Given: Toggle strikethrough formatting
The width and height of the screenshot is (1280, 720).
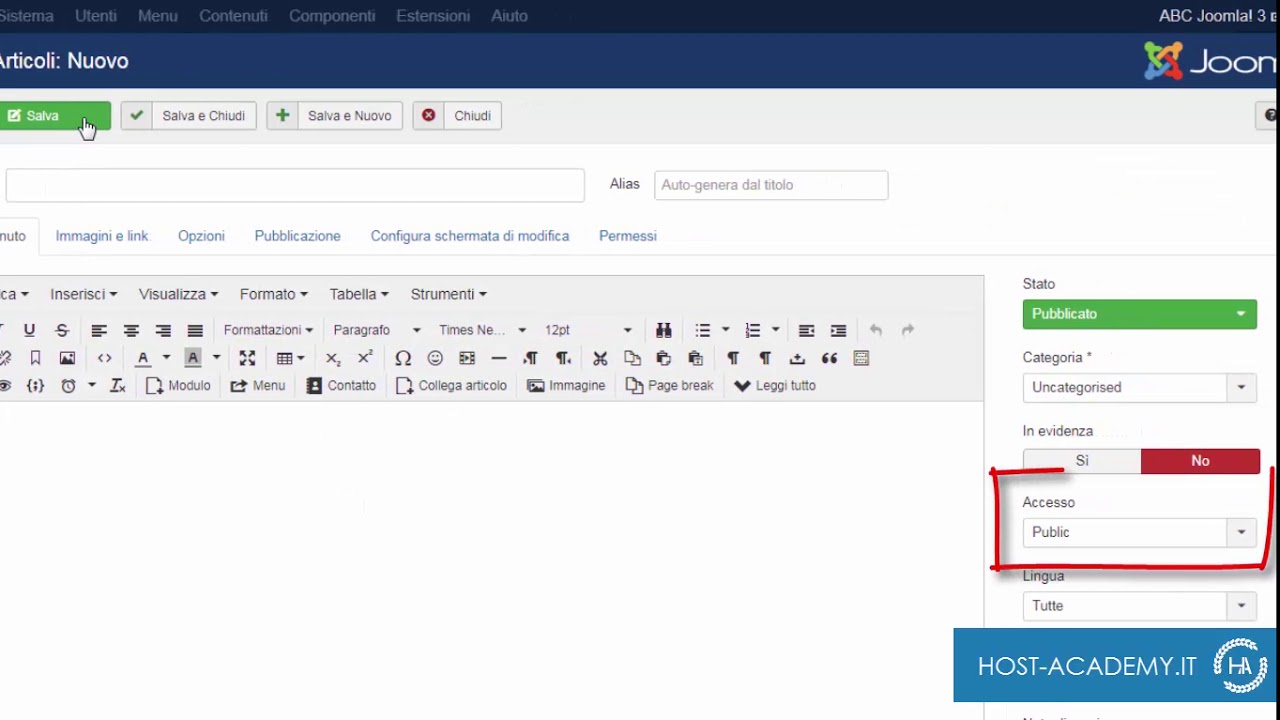Looking at the screenshot, I should tap(61, 330).
